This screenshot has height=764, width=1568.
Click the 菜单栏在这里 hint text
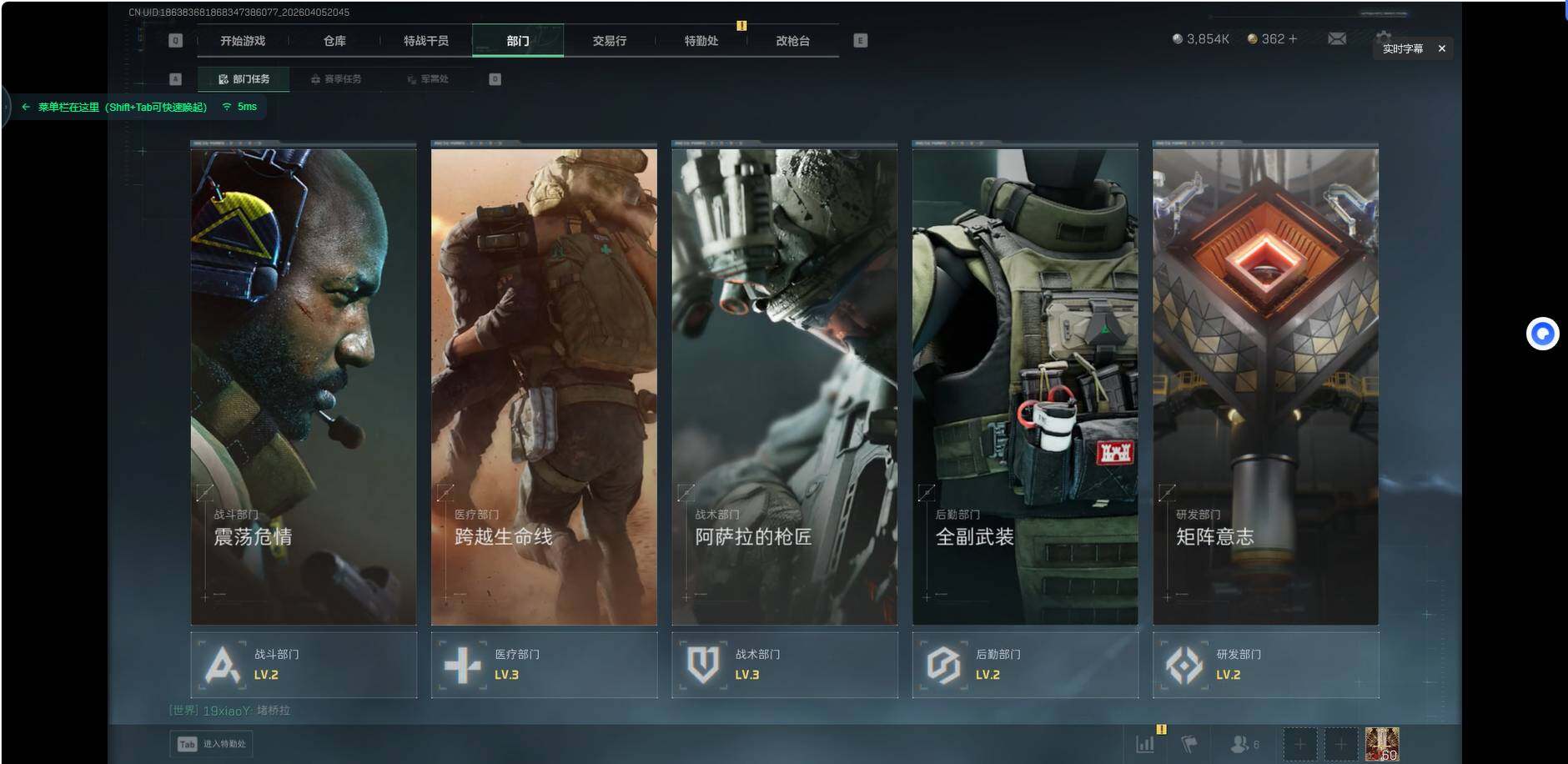[x=123, y=107]
